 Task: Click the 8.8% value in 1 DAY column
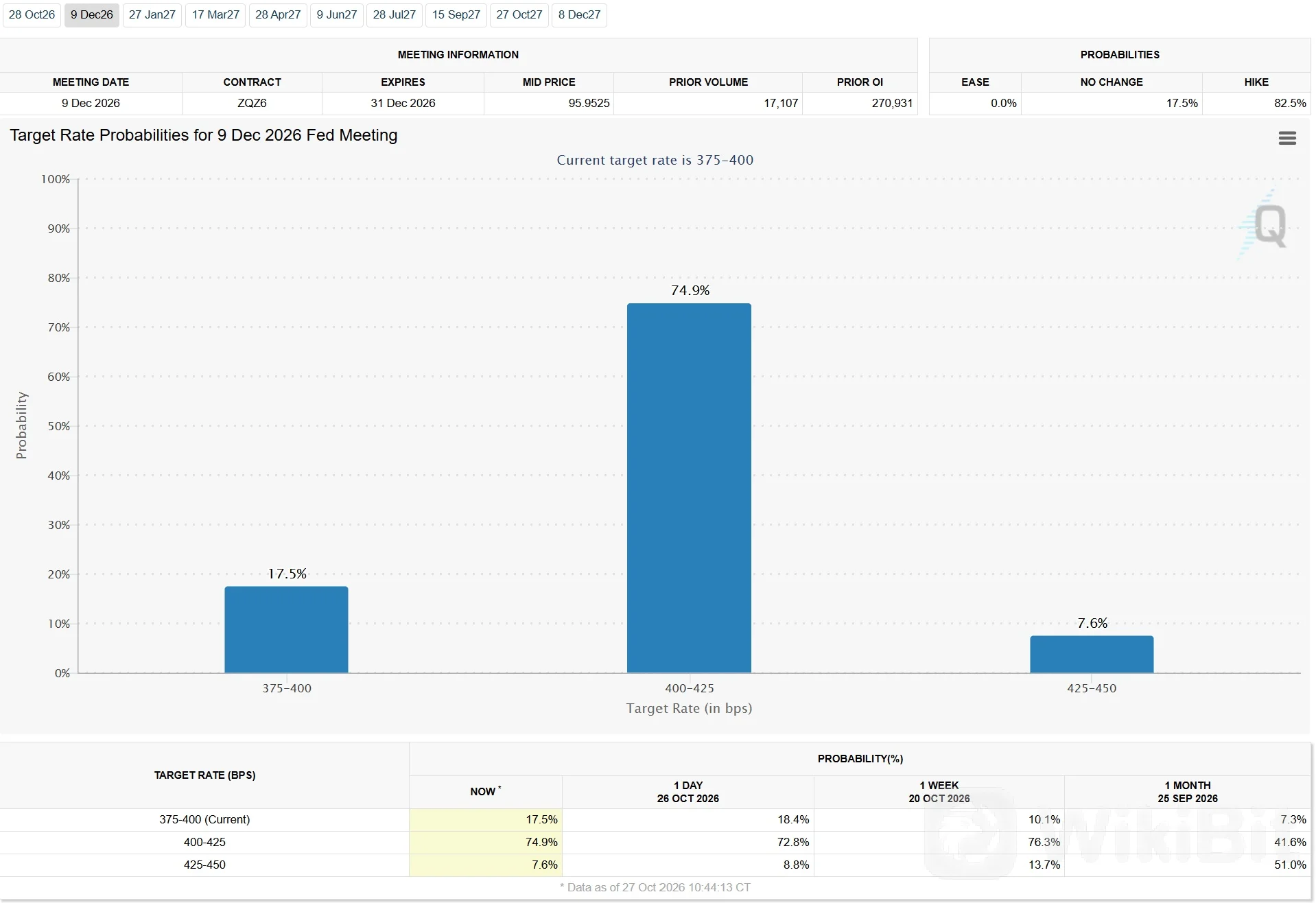click(796, 865)
